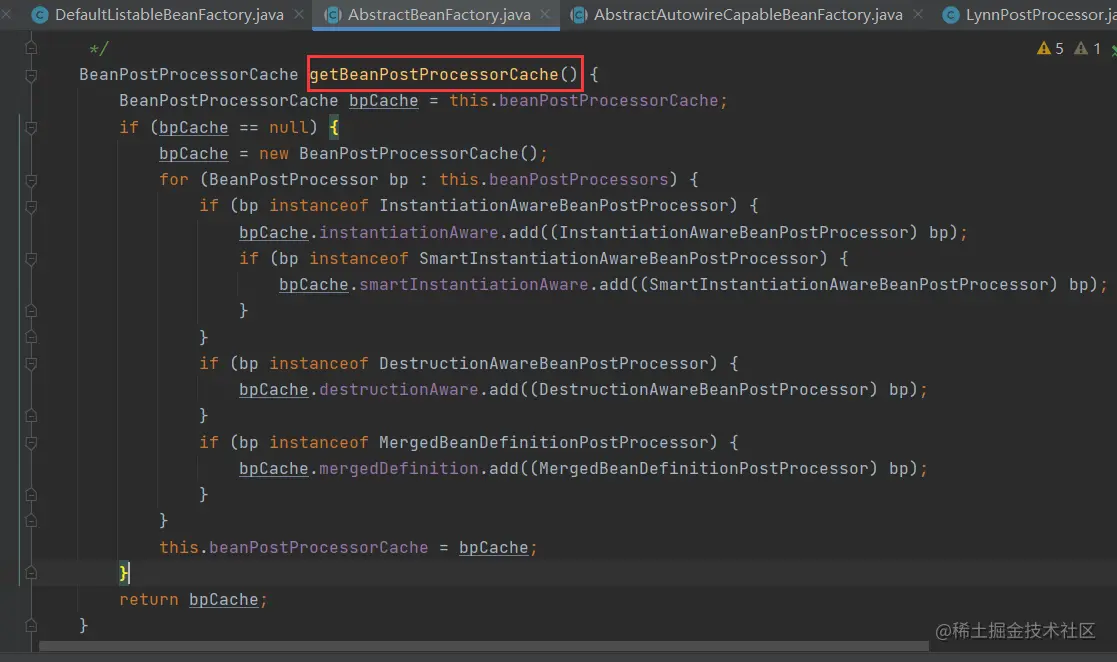Screen dimensions: 1117x662
Task: Place caret after the highlighted closing brace
Action: point(130,573)
